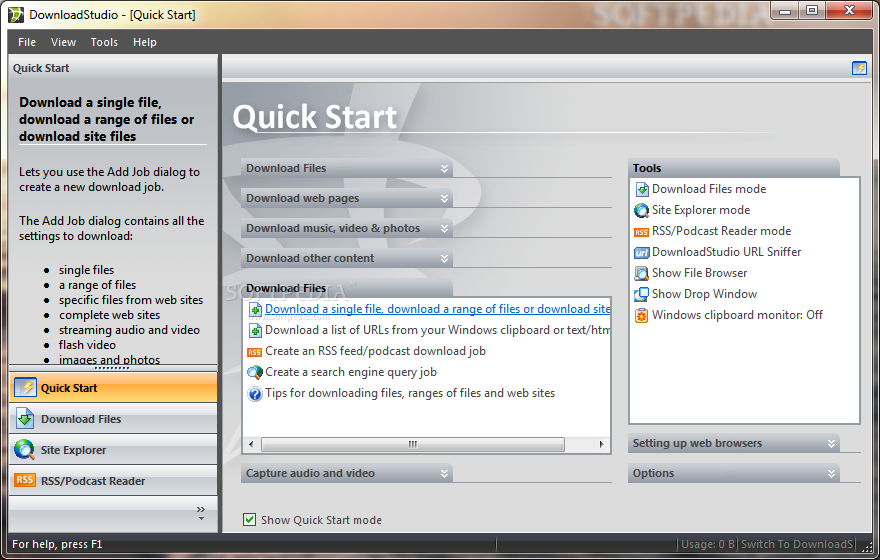Click the Site Explorer mode icon in Tools

coord(641,210)
